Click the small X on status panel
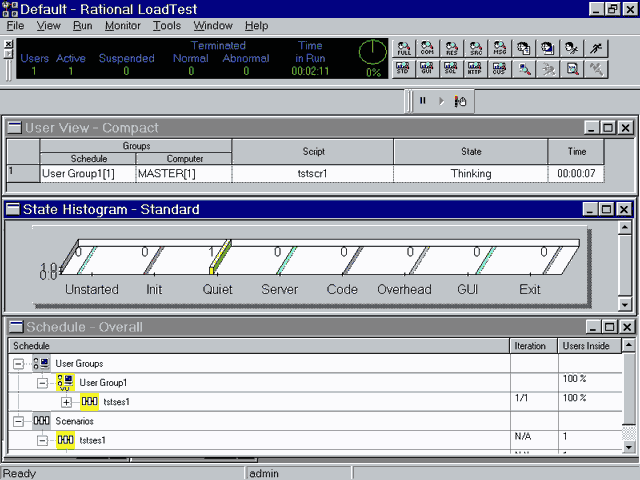 tap(9, 44)
